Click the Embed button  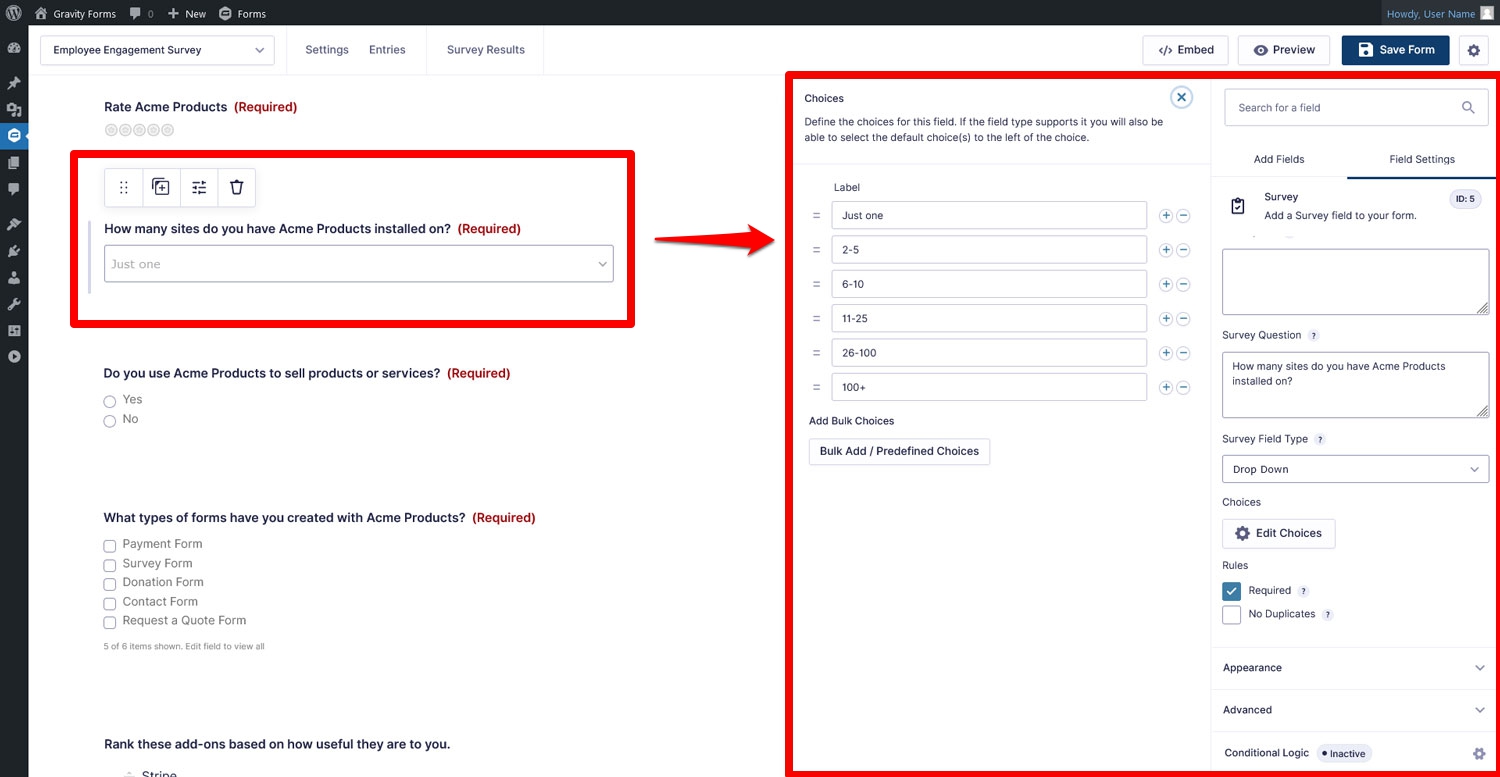point(1185,50)
